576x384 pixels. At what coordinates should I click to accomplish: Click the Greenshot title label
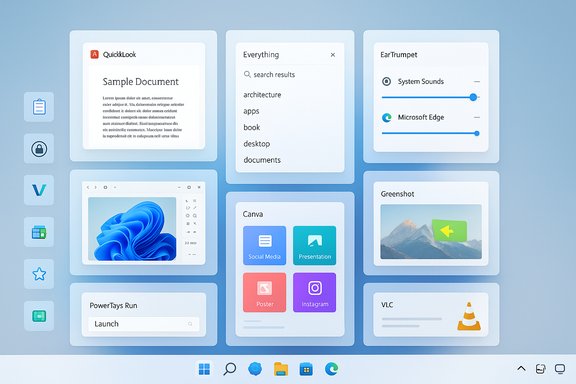[397, 194]
